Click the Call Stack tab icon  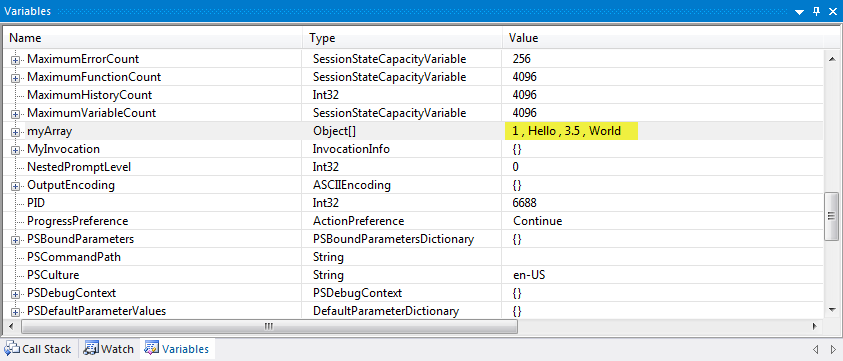(12, 349)
